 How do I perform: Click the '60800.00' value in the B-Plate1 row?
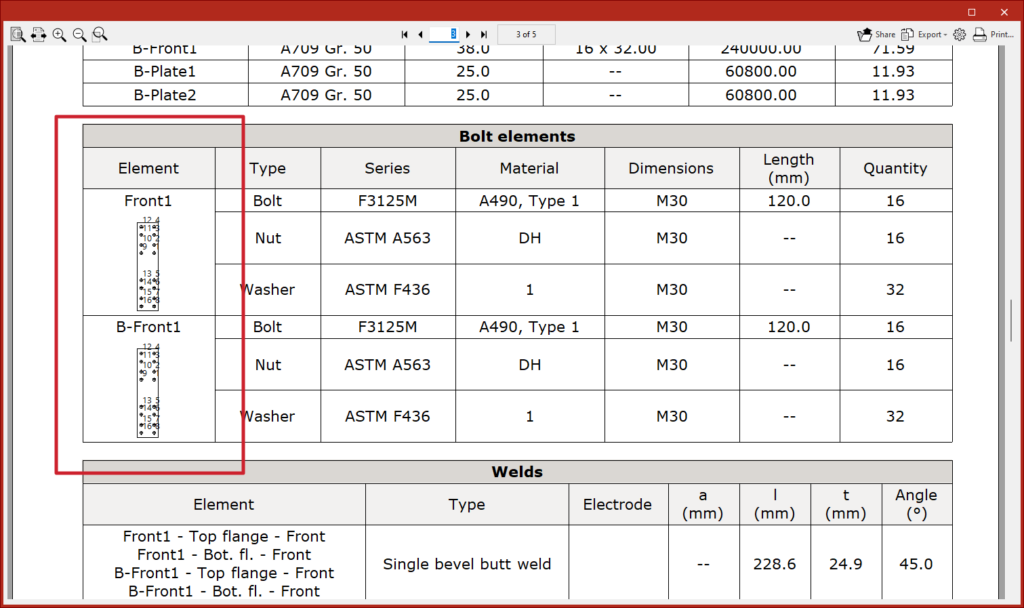point(761,71)
